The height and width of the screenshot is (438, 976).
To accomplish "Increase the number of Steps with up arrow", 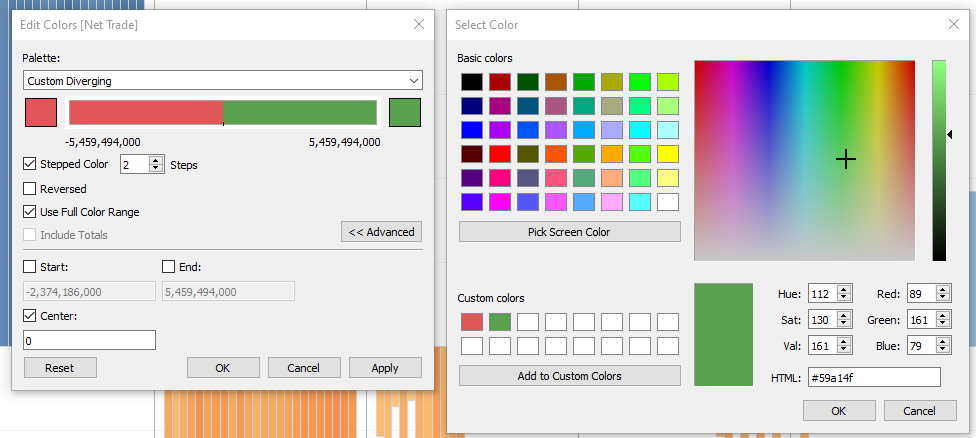I will [x=156, y=160].
